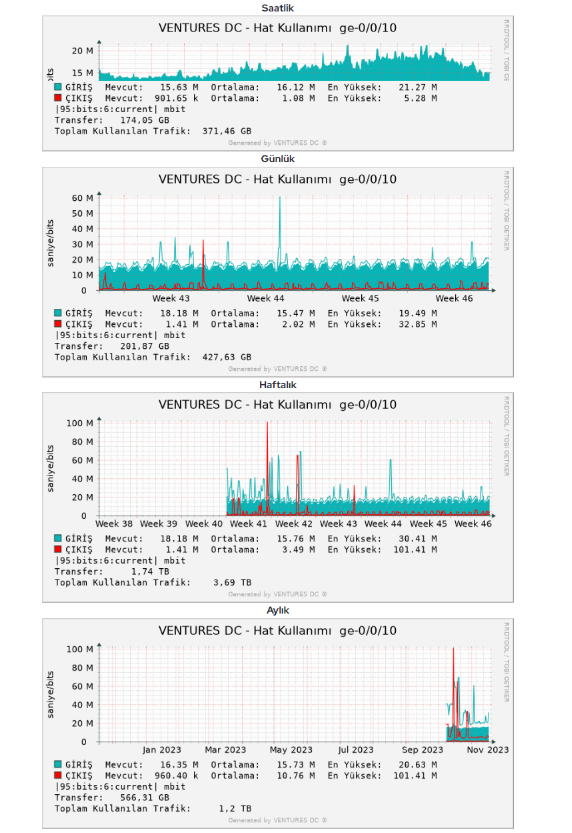Click the GİRİŞ Mevcut value '15.63 M'

180,87
